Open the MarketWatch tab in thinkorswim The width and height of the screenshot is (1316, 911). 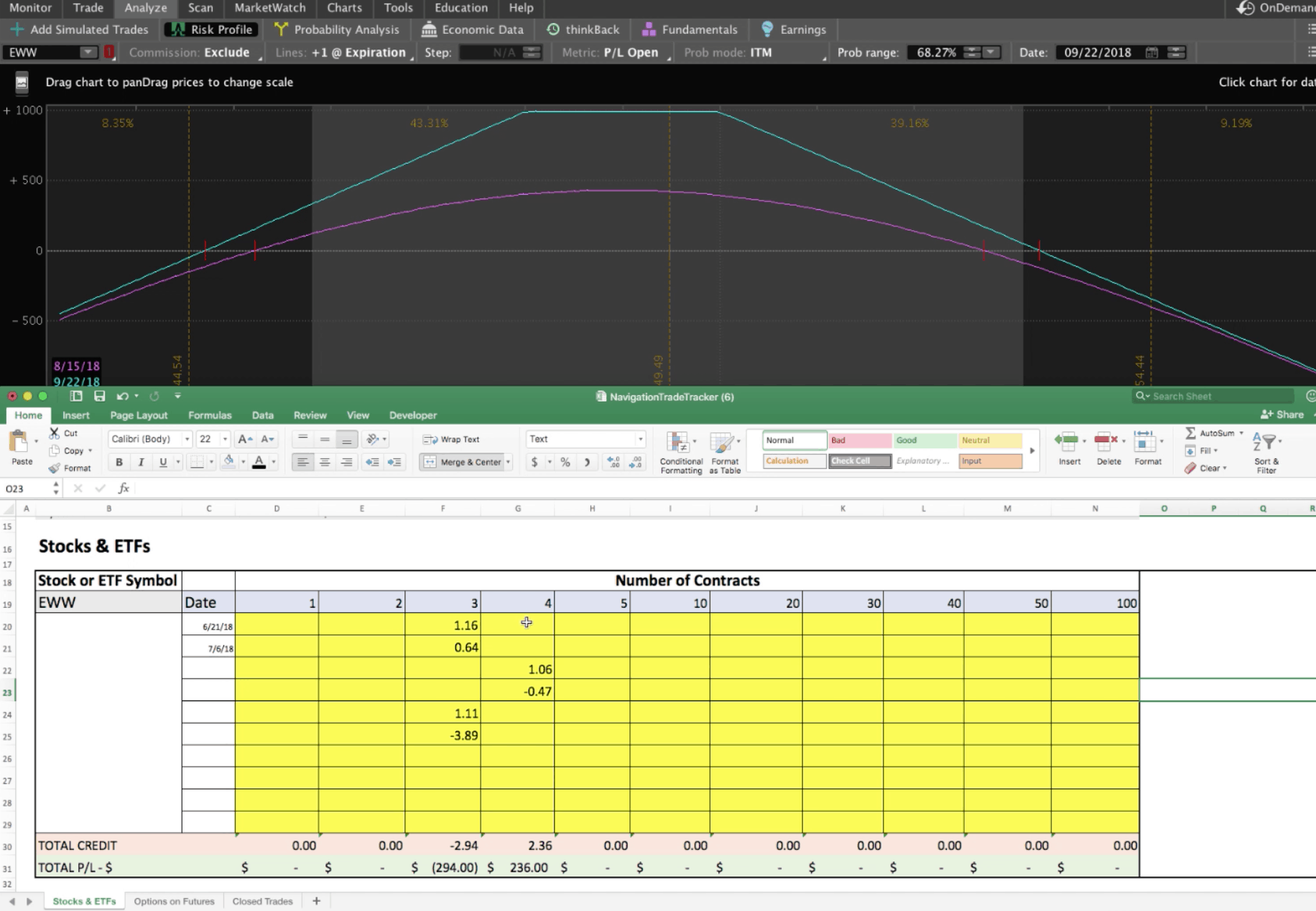[270, 8]
